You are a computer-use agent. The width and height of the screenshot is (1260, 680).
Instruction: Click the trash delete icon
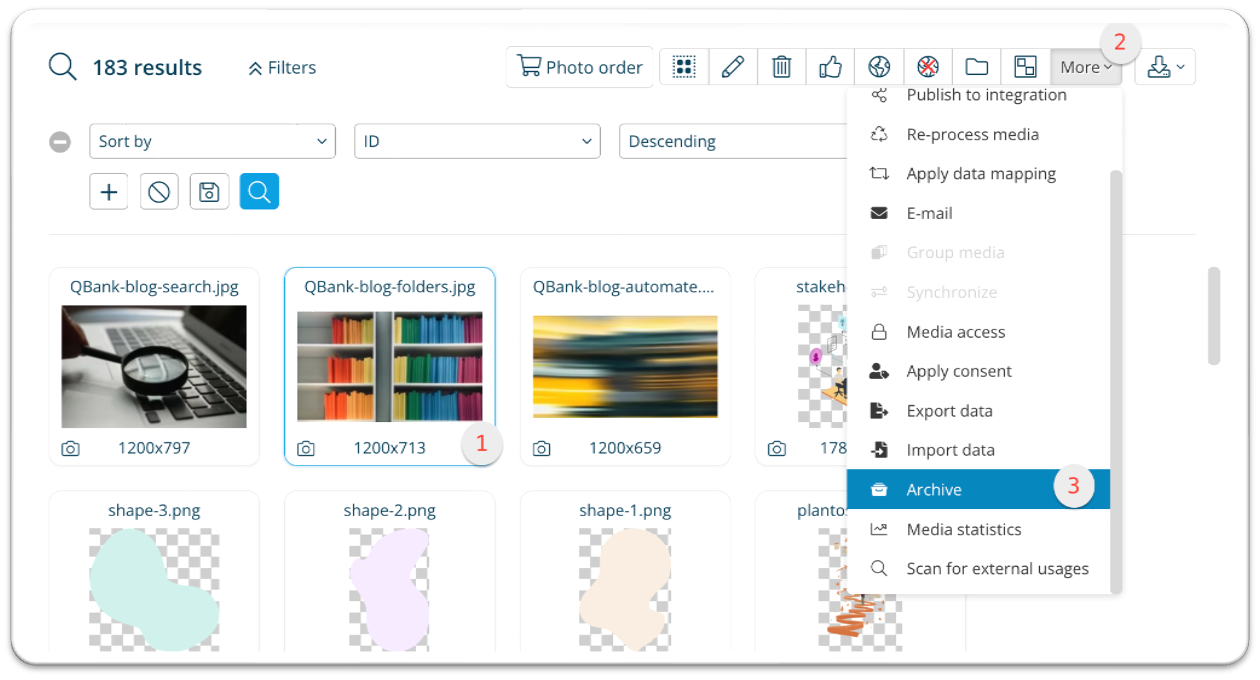coord(782,67)
